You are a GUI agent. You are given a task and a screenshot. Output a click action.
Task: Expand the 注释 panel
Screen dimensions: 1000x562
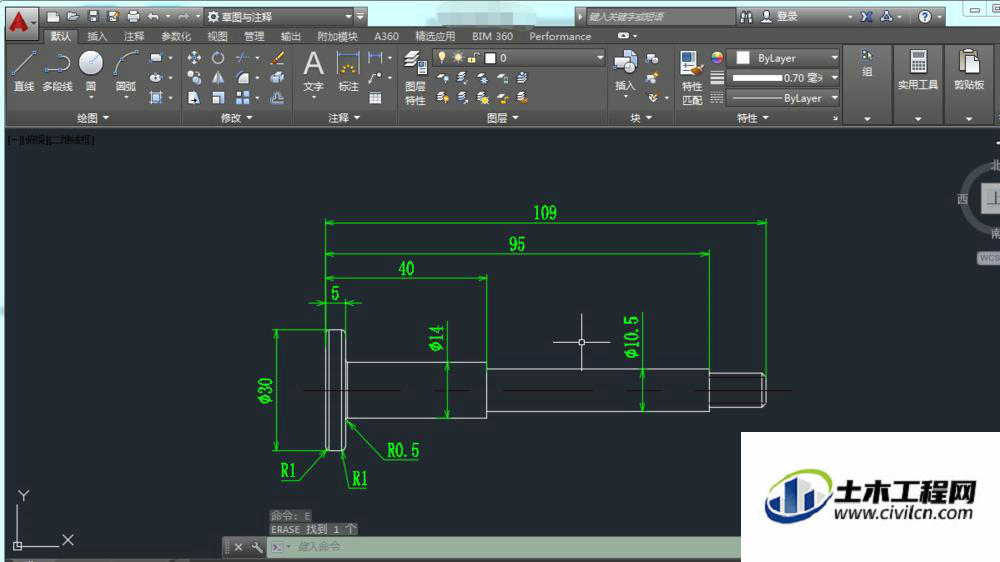[x=344, y=117]
